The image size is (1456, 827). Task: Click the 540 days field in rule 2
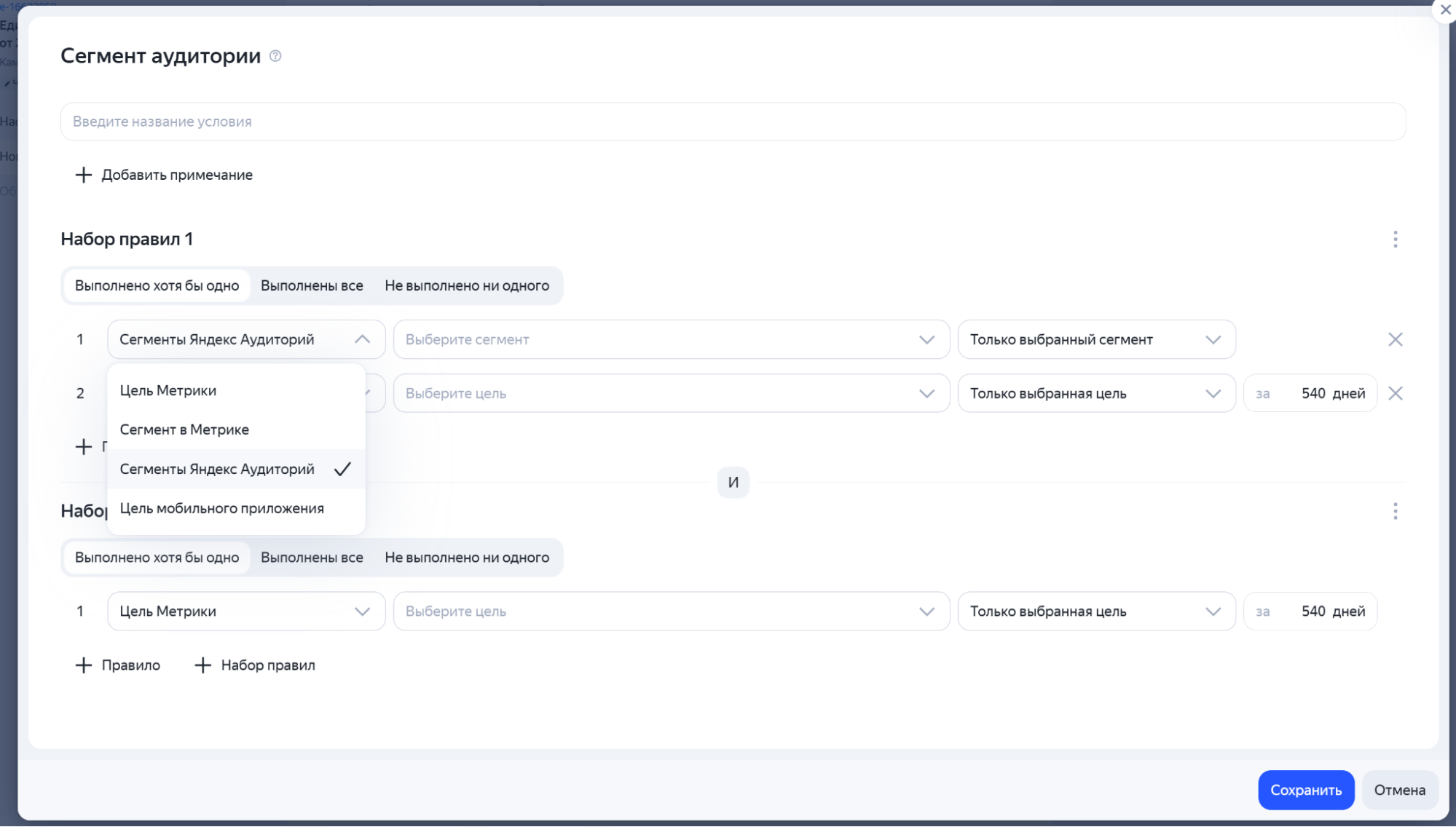(x=1313, y=393)
